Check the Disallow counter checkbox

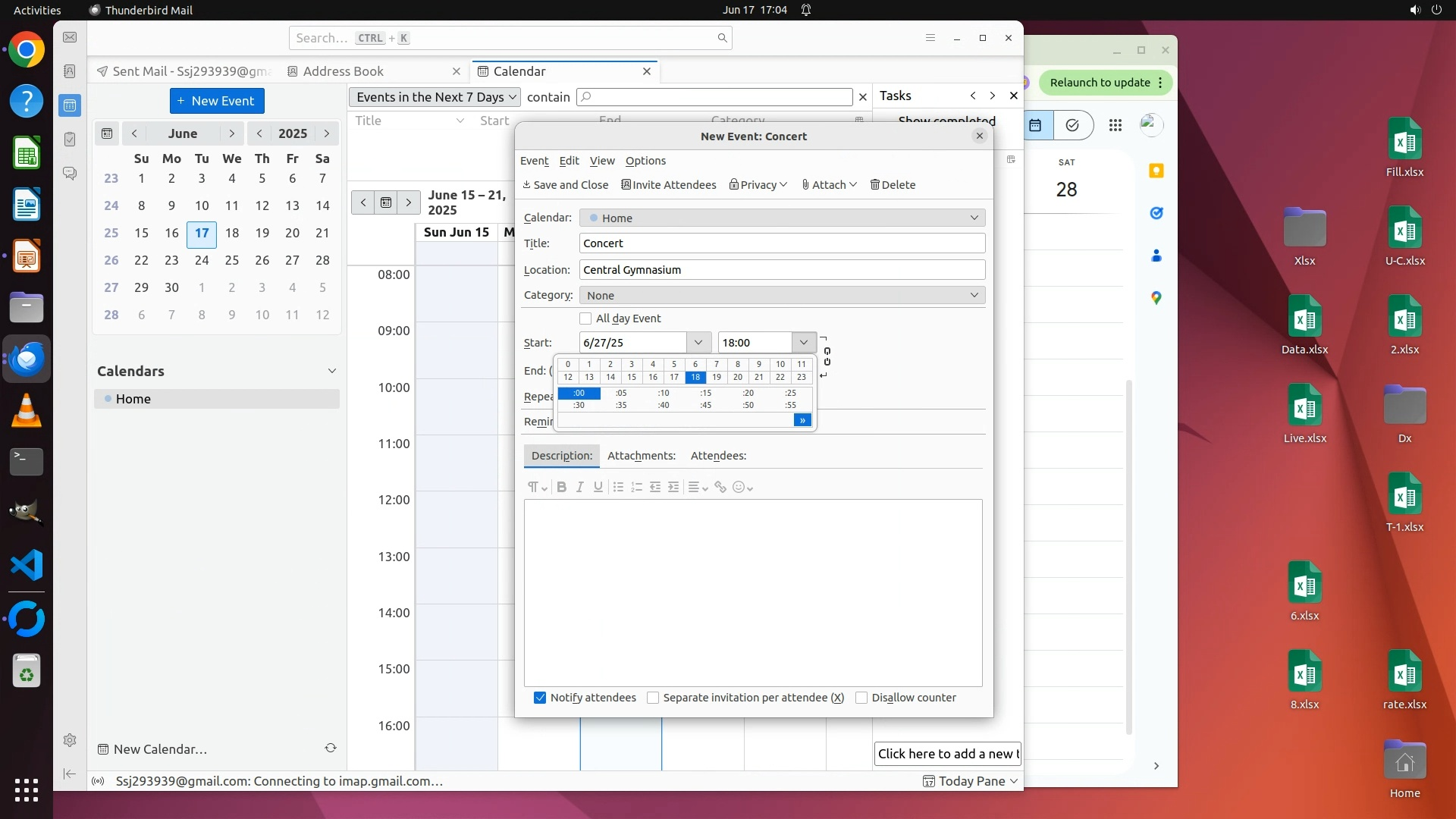click(861, 698)
